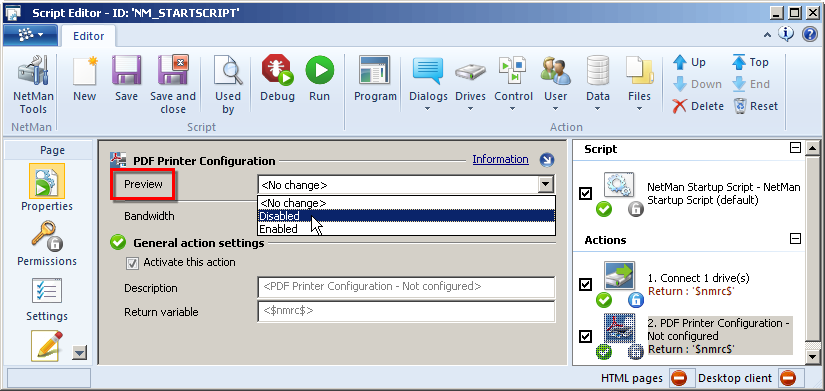Select Enabled in the Preview list

point(406,229)
